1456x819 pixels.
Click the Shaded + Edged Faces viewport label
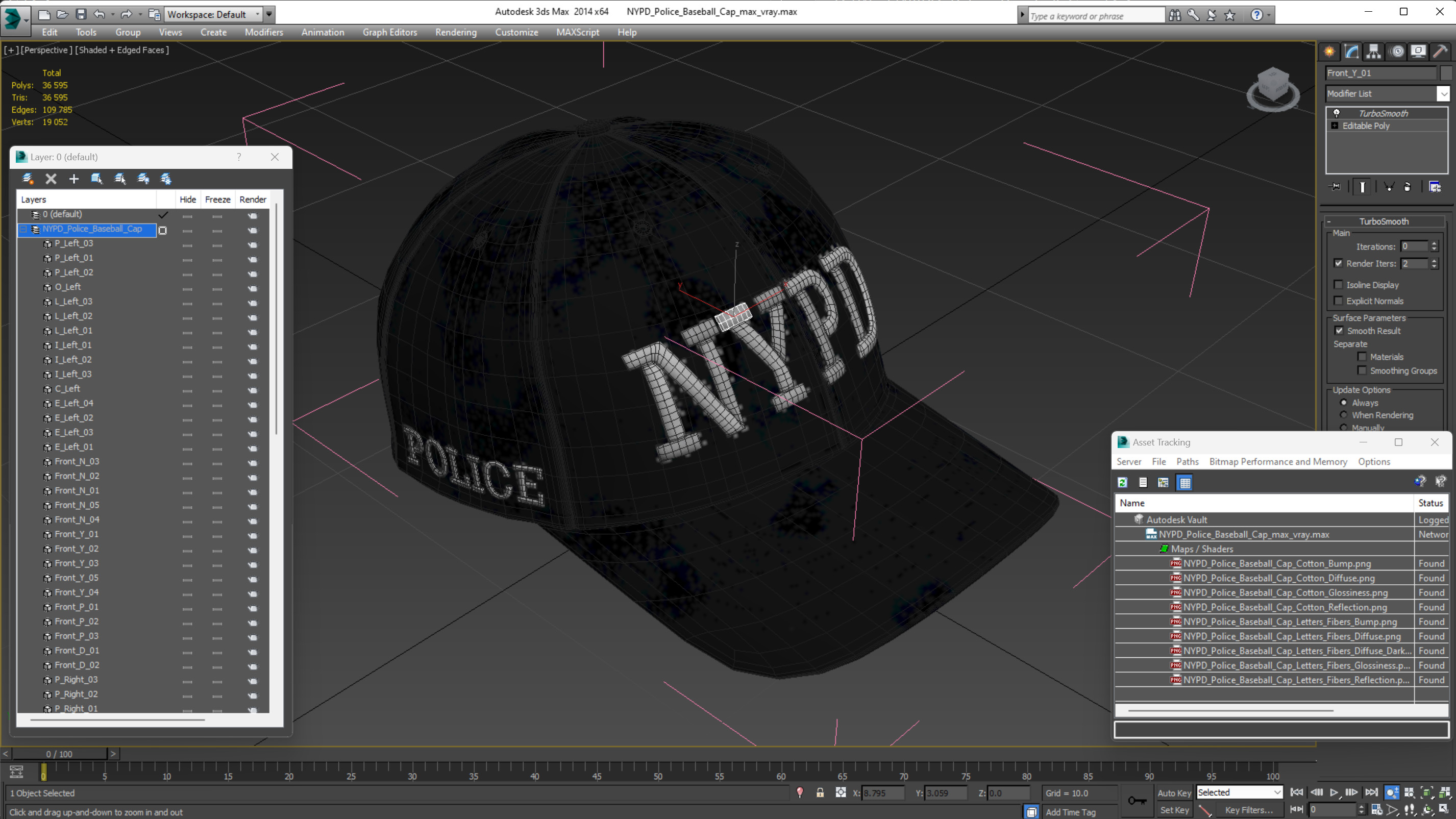click(122, 49)
